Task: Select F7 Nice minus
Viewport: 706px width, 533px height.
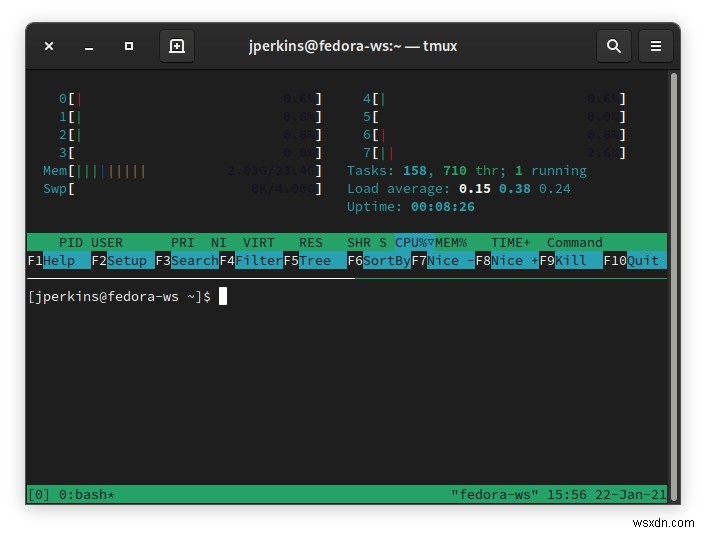Action: pos(443,261)
